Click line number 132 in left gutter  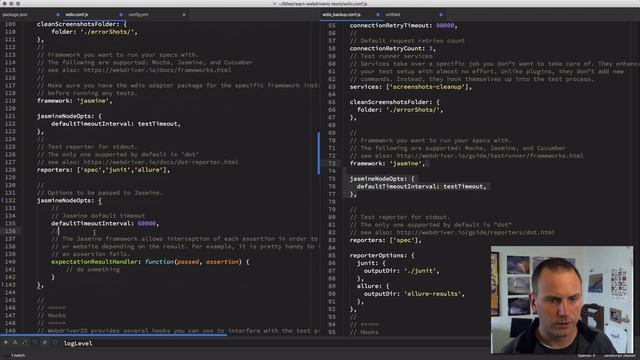pyautogui.click(x=10, y=200)
